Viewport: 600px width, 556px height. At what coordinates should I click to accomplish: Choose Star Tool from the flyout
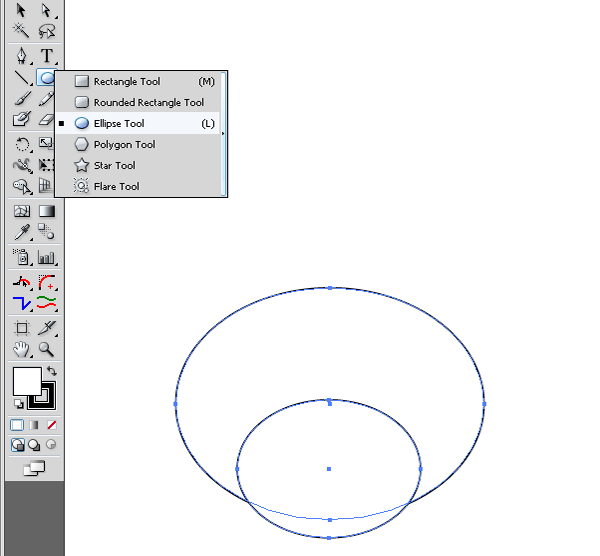(x=138, y=166)
